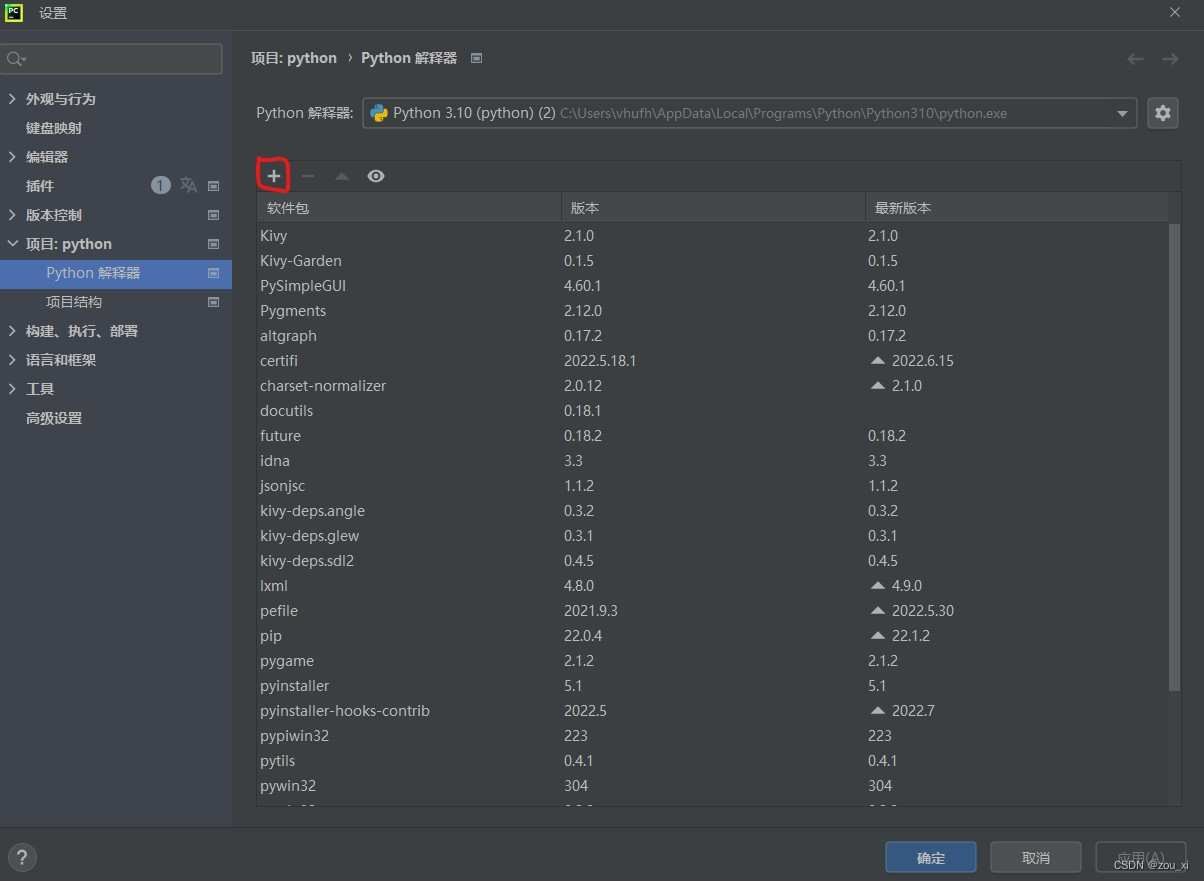This screenshot has height=881, width=1204.
Task: Sort by 软件包 column header
Action: pos(409,208)
